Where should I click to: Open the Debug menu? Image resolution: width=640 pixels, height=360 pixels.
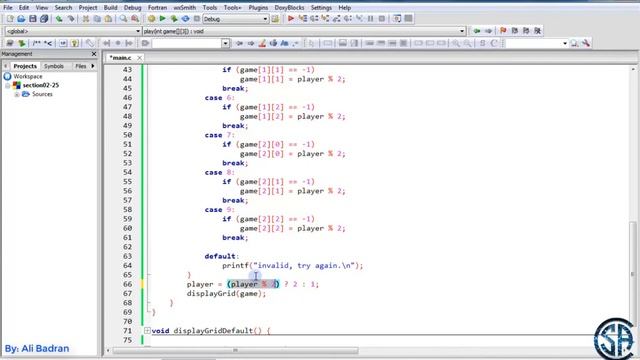click(132, 7)
